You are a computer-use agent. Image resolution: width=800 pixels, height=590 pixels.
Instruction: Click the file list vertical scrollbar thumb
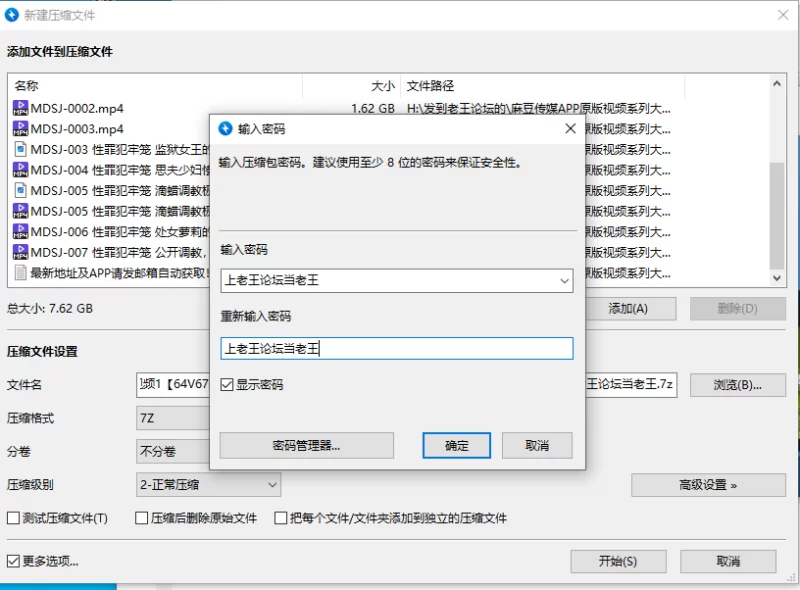[x=777, y=215]
